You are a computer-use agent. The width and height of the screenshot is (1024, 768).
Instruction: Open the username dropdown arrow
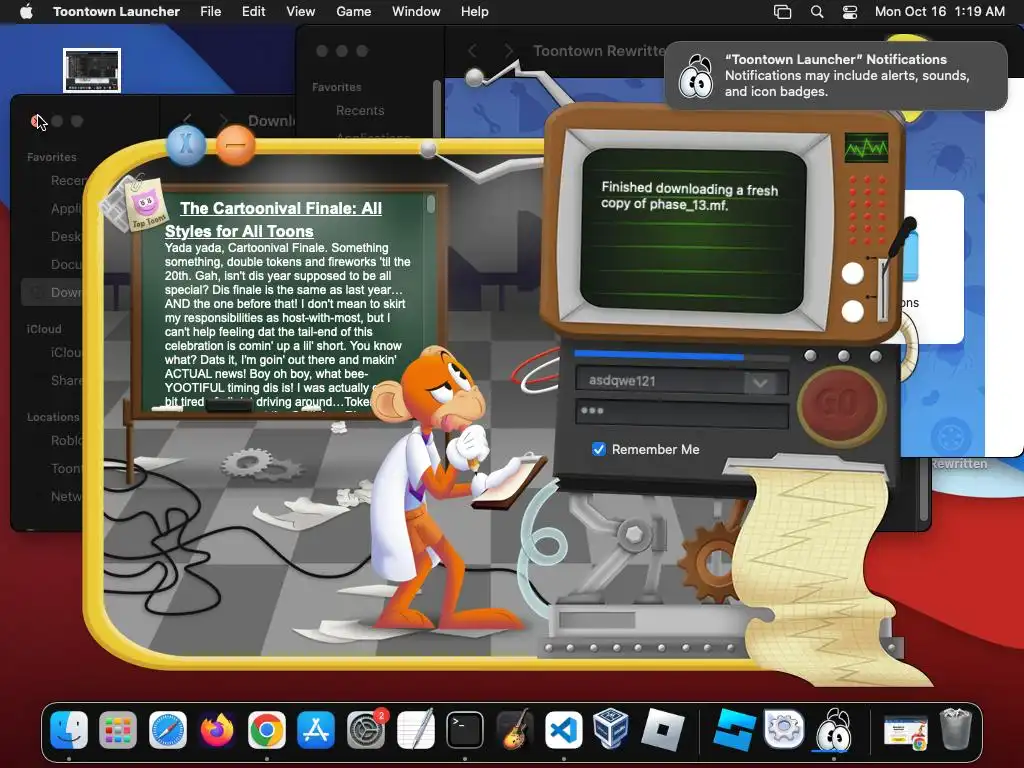(760, 383)
